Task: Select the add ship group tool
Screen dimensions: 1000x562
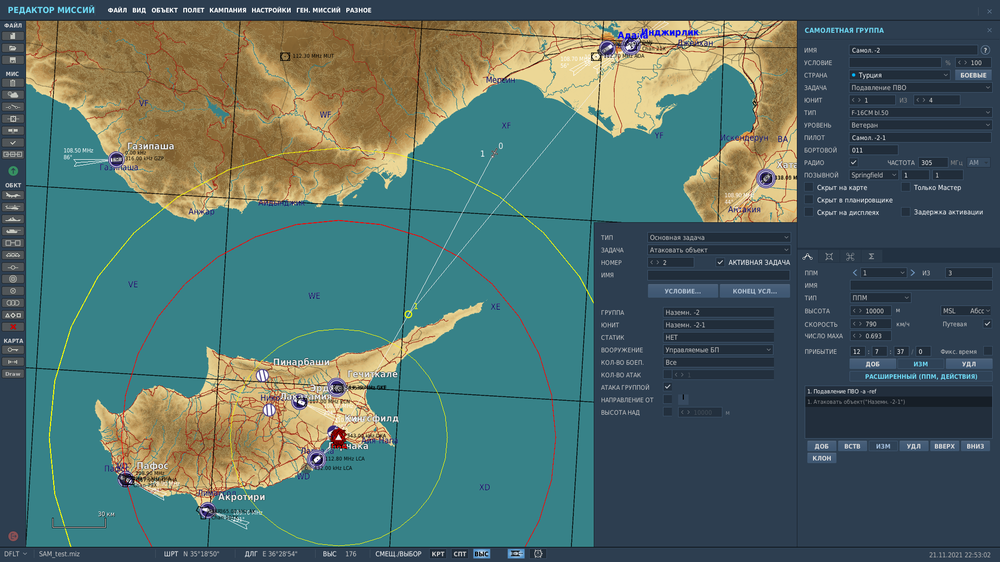Action: click(x=13, y=219)
